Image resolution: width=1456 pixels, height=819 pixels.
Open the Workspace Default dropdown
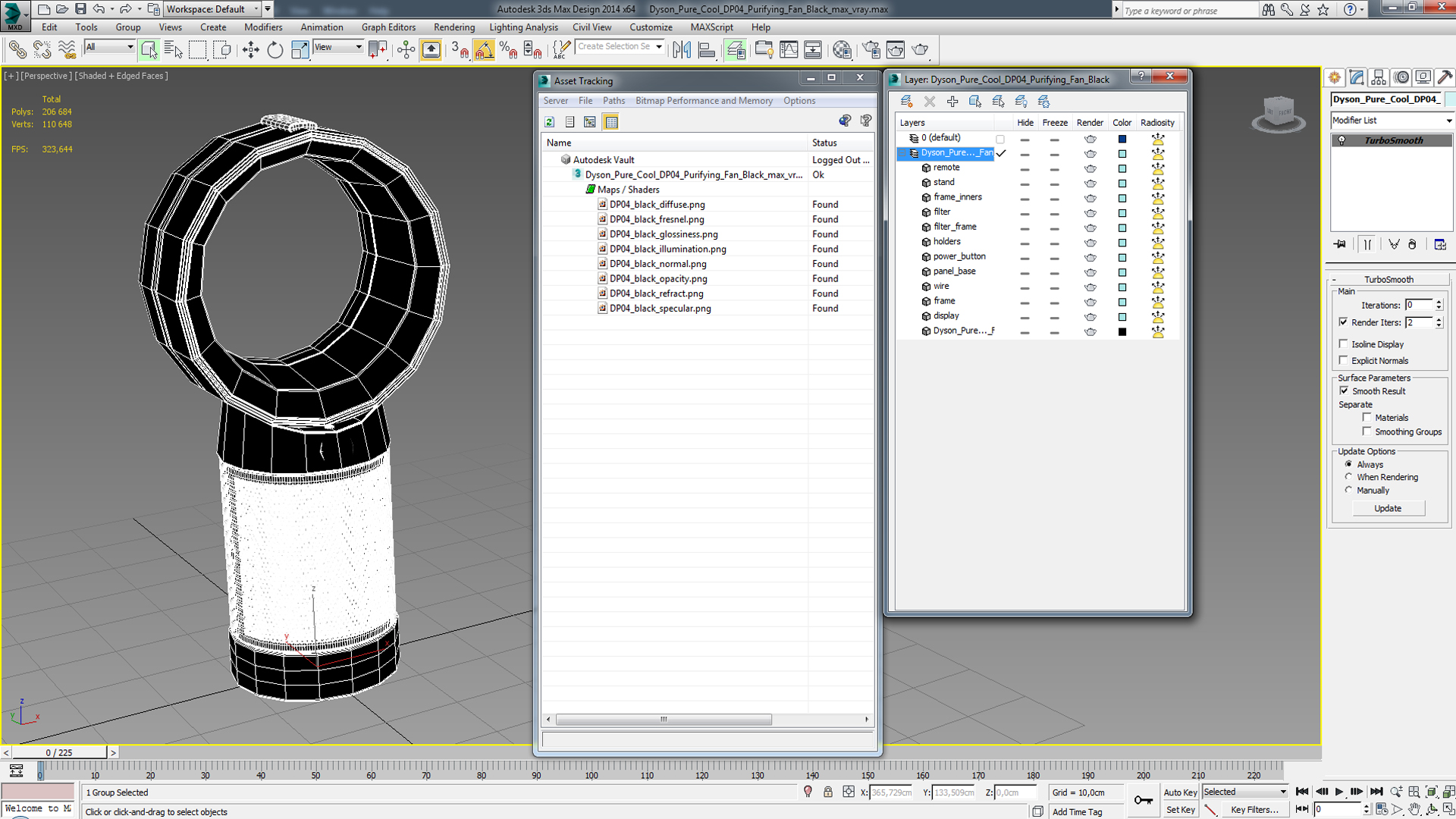click(x=212, y=9)
